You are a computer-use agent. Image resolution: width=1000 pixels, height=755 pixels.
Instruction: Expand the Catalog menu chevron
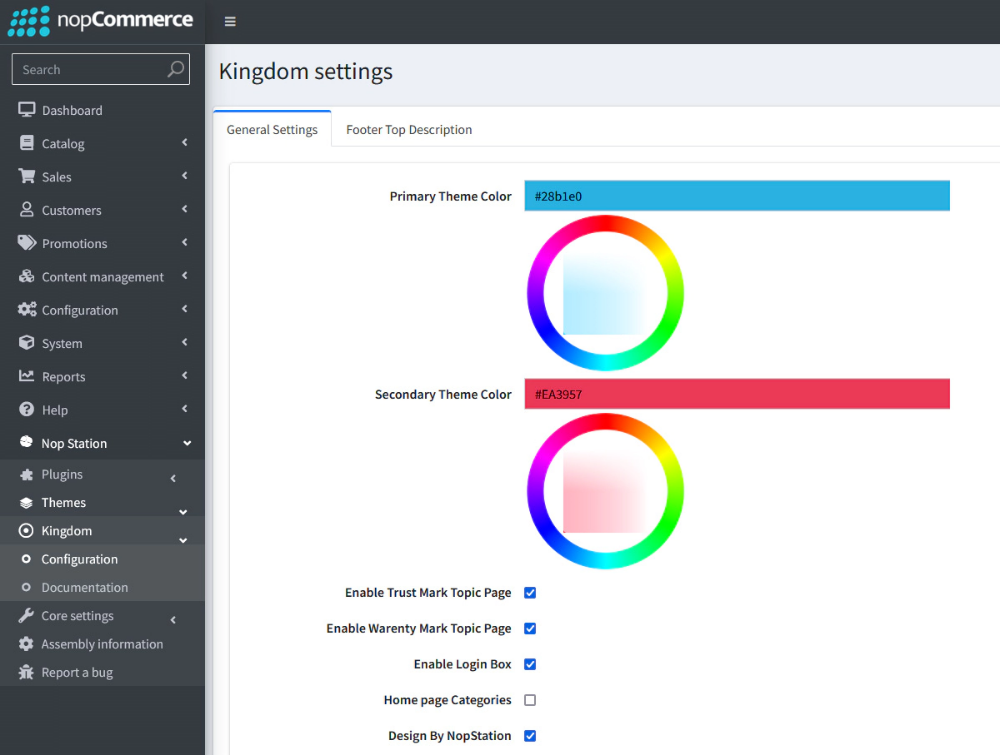point(184,143)
